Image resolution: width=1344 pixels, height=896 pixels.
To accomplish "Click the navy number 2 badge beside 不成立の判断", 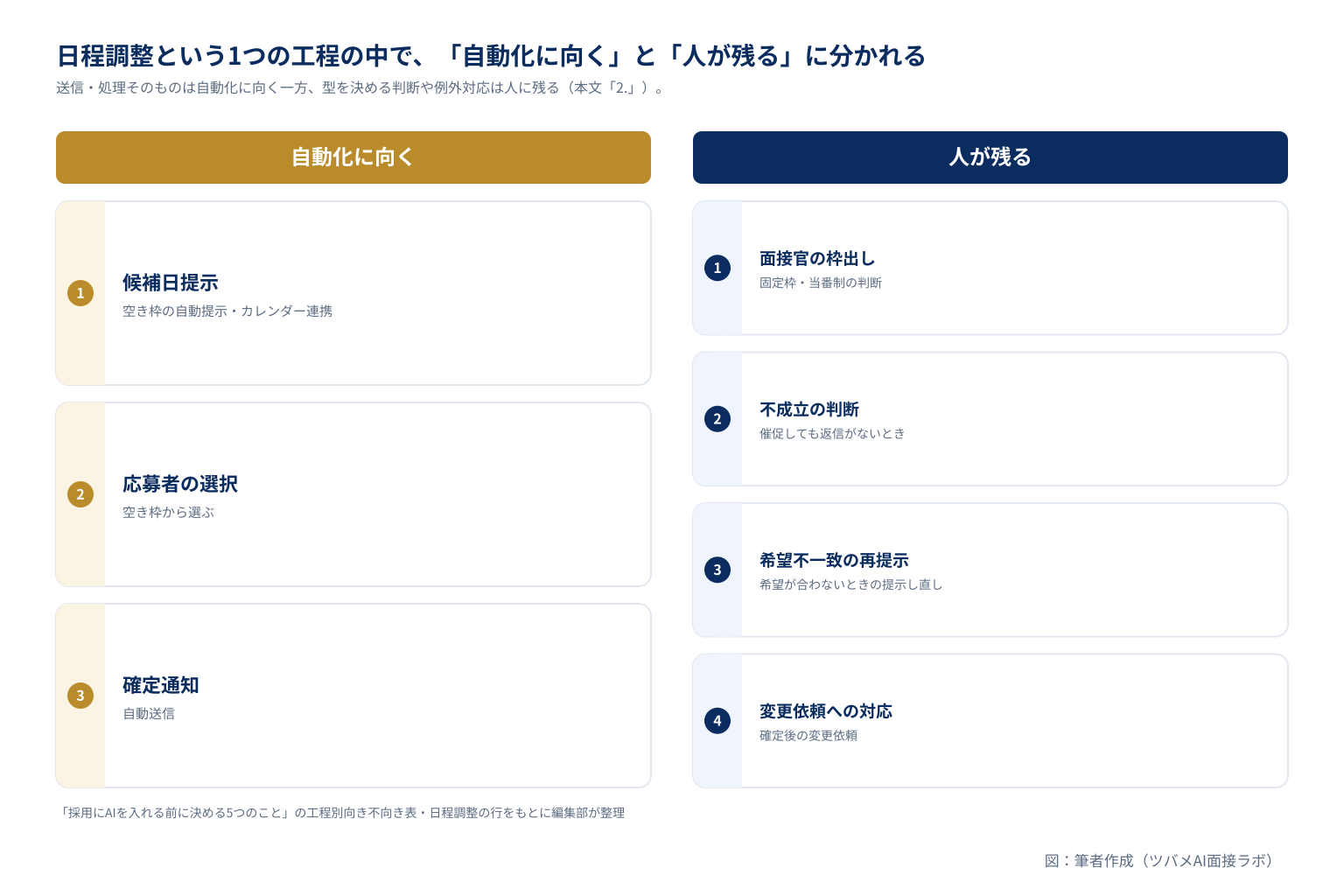I will click(x=717, y=419).
